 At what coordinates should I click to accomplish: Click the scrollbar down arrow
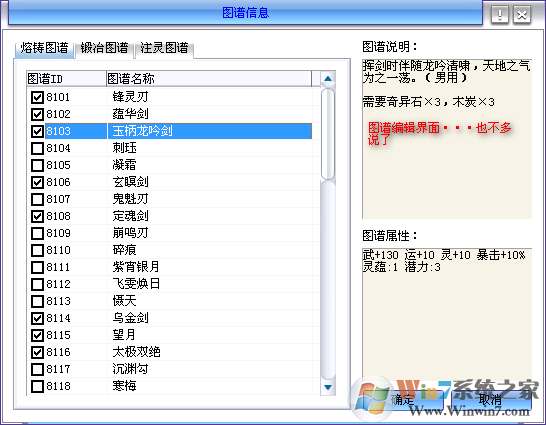pyautogui.click(x=328, y=387)
